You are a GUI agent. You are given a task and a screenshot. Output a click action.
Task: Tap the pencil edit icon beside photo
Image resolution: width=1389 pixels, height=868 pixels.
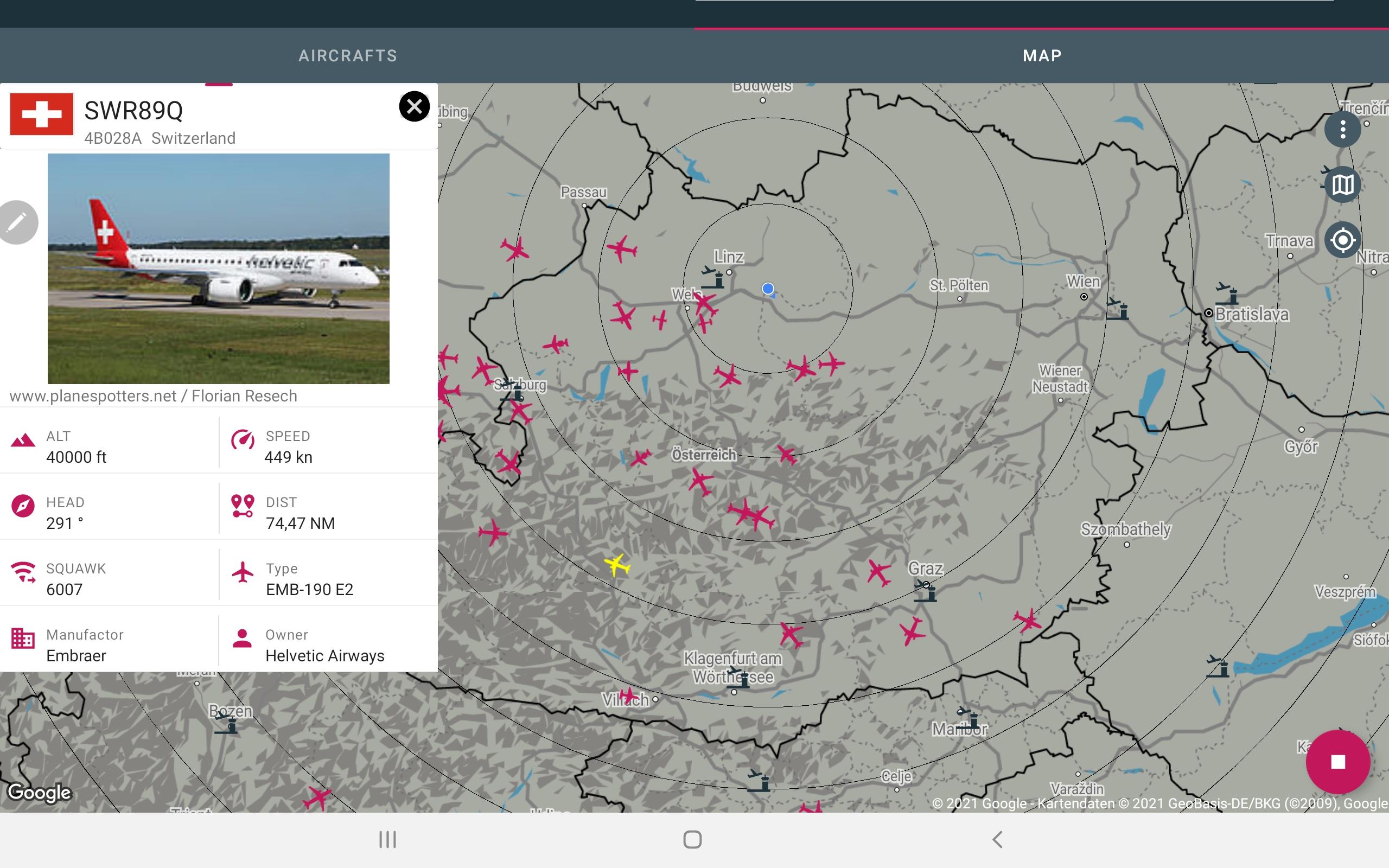17,222
